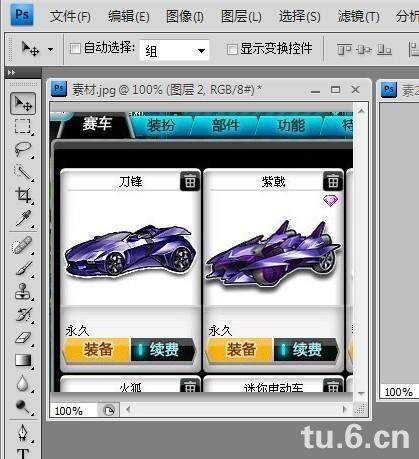The width and height of the screenshot is (419, 459).
Task: Align bottom edges in options bar
Action: 384,50
